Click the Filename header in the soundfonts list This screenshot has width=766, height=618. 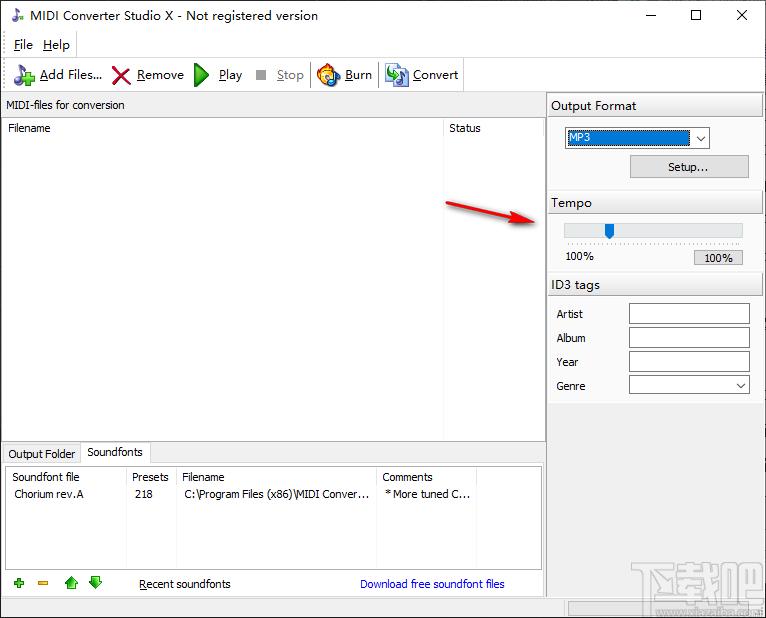pos(276,477)
